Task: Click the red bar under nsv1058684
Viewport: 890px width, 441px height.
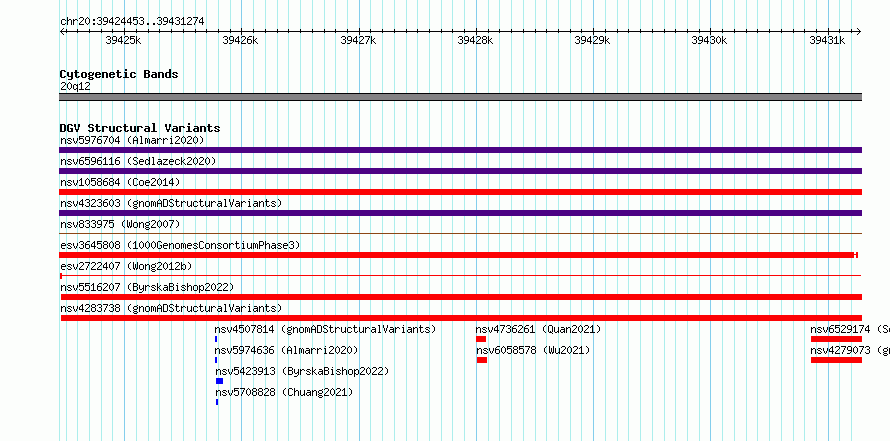Action: point(460,192)
